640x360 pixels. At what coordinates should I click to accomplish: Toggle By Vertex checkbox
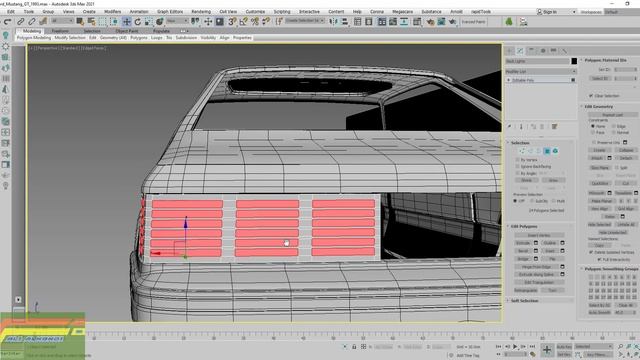pyautogui.click(x=518, y=160)
